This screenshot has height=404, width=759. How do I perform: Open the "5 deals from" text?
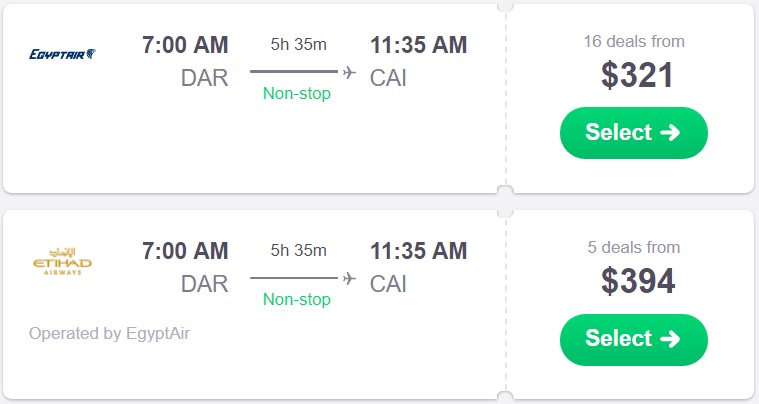[634, 247]
